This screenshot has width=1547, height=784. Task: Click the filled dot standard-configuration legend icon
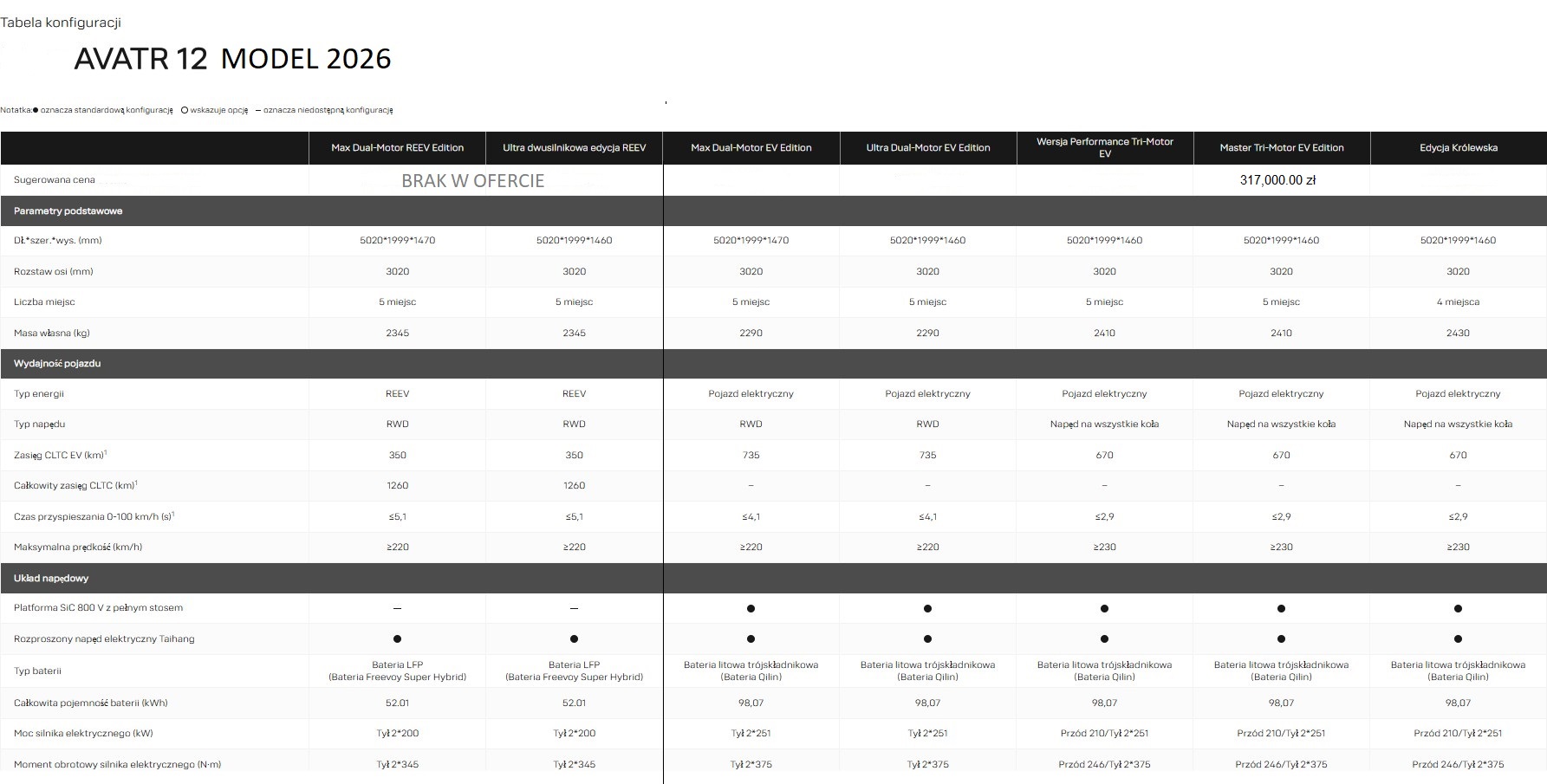click(x=36, y=111)
